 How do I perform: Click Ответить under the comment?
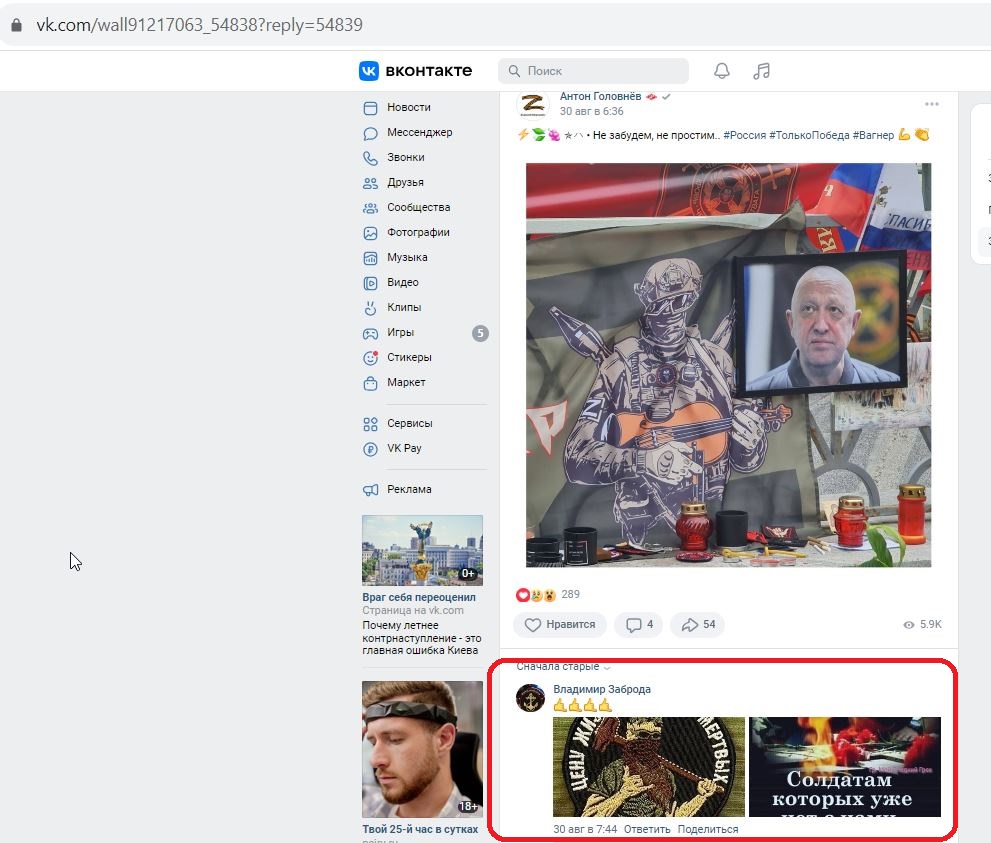pyautogui.click(x=647, y=829)
